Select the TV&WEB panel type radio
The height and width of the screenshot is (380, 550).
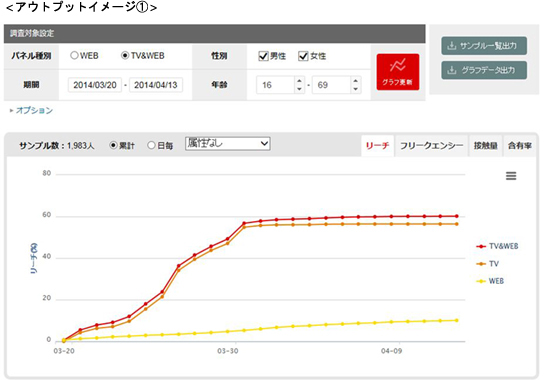[x=125, y=55]
